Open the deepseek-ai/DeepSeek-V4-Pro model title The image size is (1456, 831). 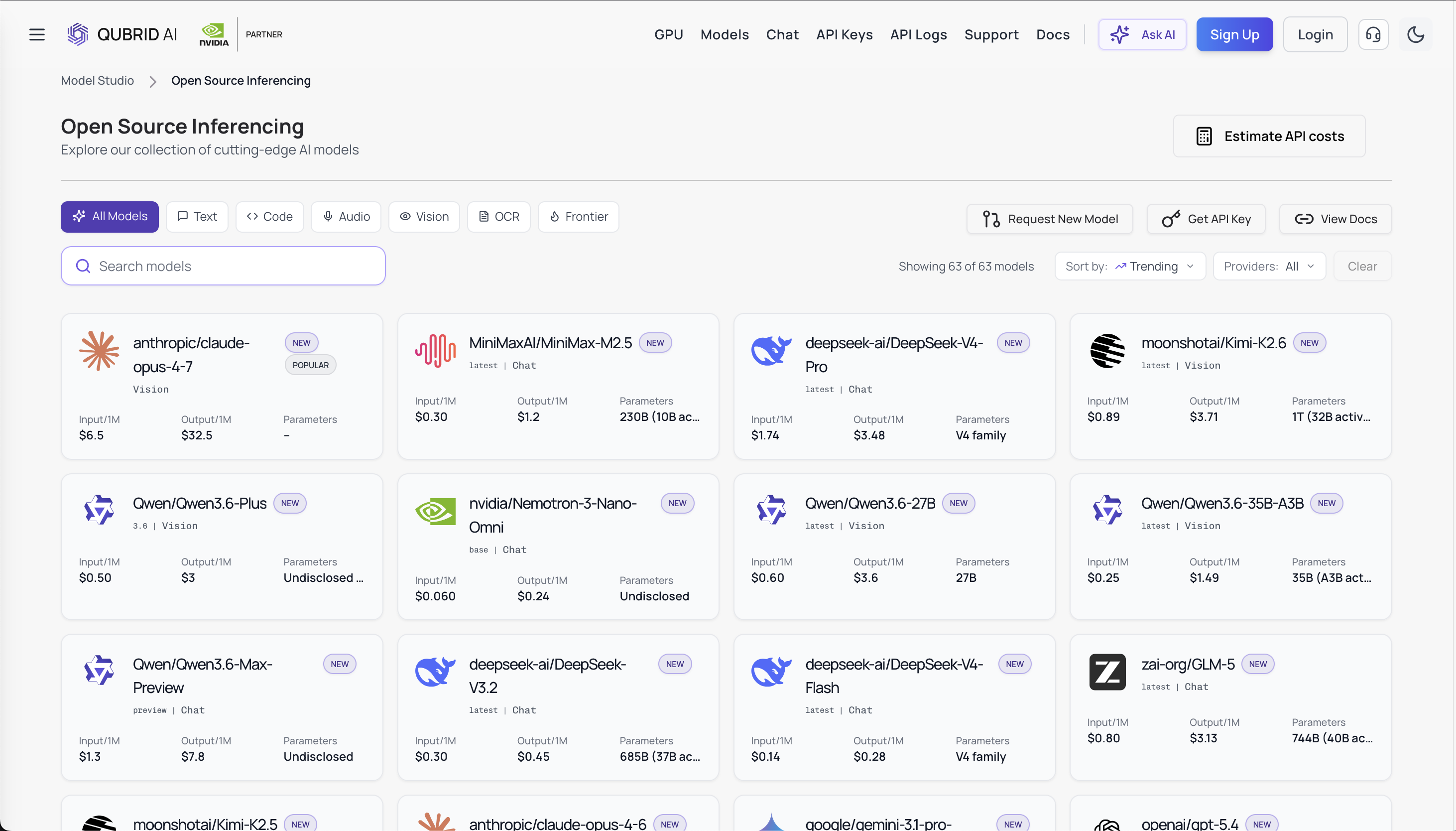(894, 354)
